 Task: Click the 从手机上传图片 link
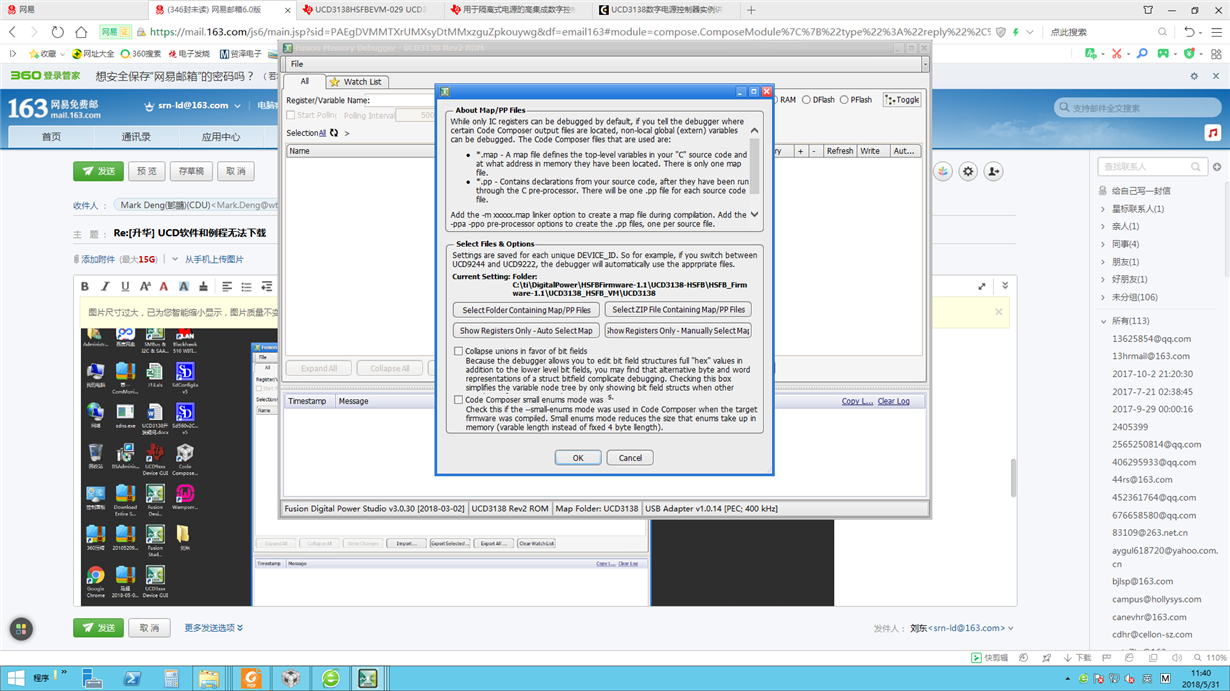214,259
